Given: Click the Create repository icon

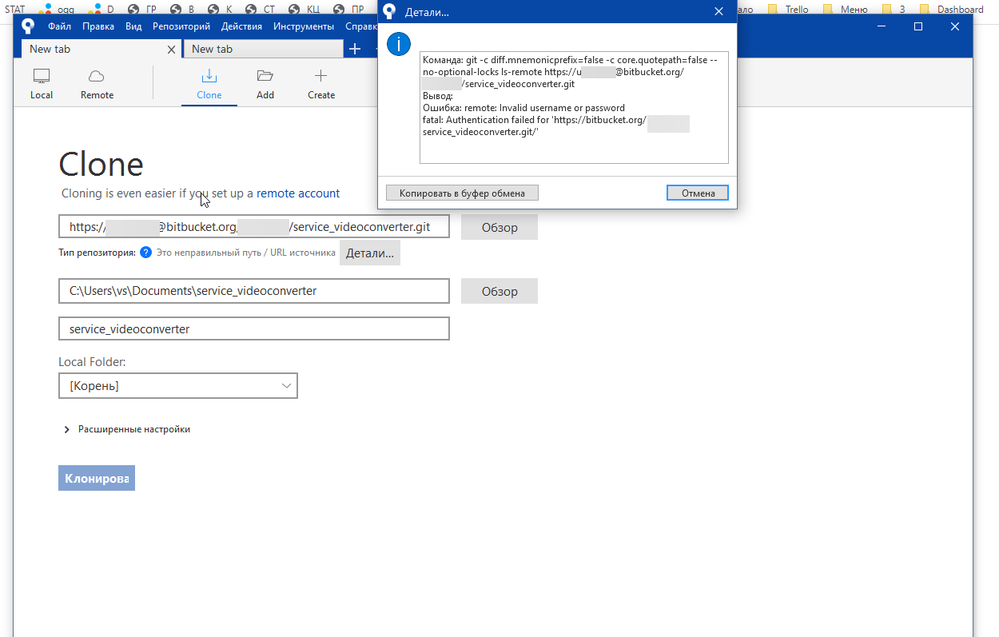Looking at the screenshot, I should coord(321,84).
